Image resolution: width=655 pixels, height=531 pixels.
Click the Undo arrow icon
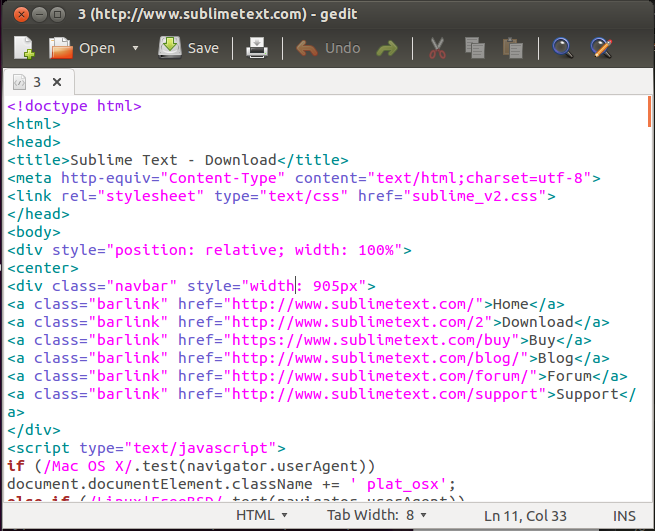[307, 48]
